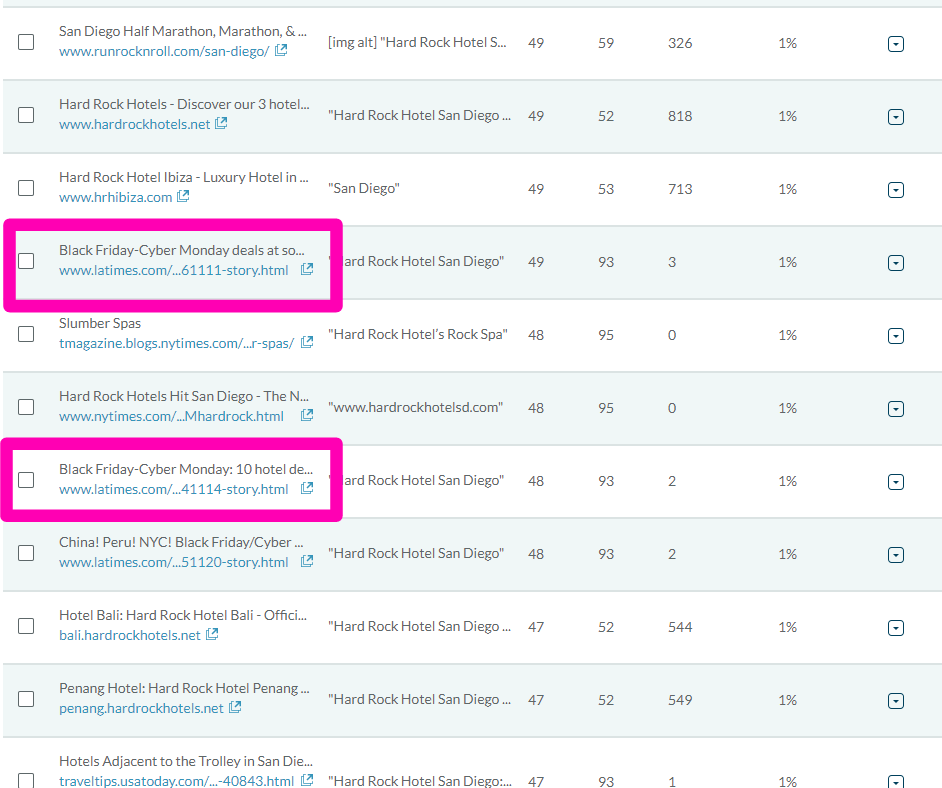Check the China! Peru! NYC! row checkbox
This screenshot has height=788, width=942.
pyautogui.click(x=26, y=553)
